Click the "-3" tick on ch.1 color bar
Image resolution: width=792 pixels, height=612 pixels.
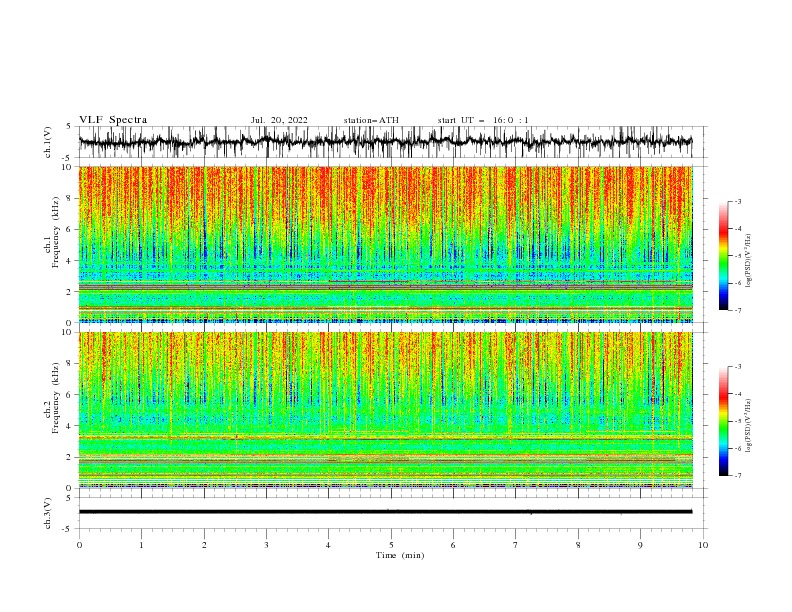pyautogui.click(x=738, y=201)
